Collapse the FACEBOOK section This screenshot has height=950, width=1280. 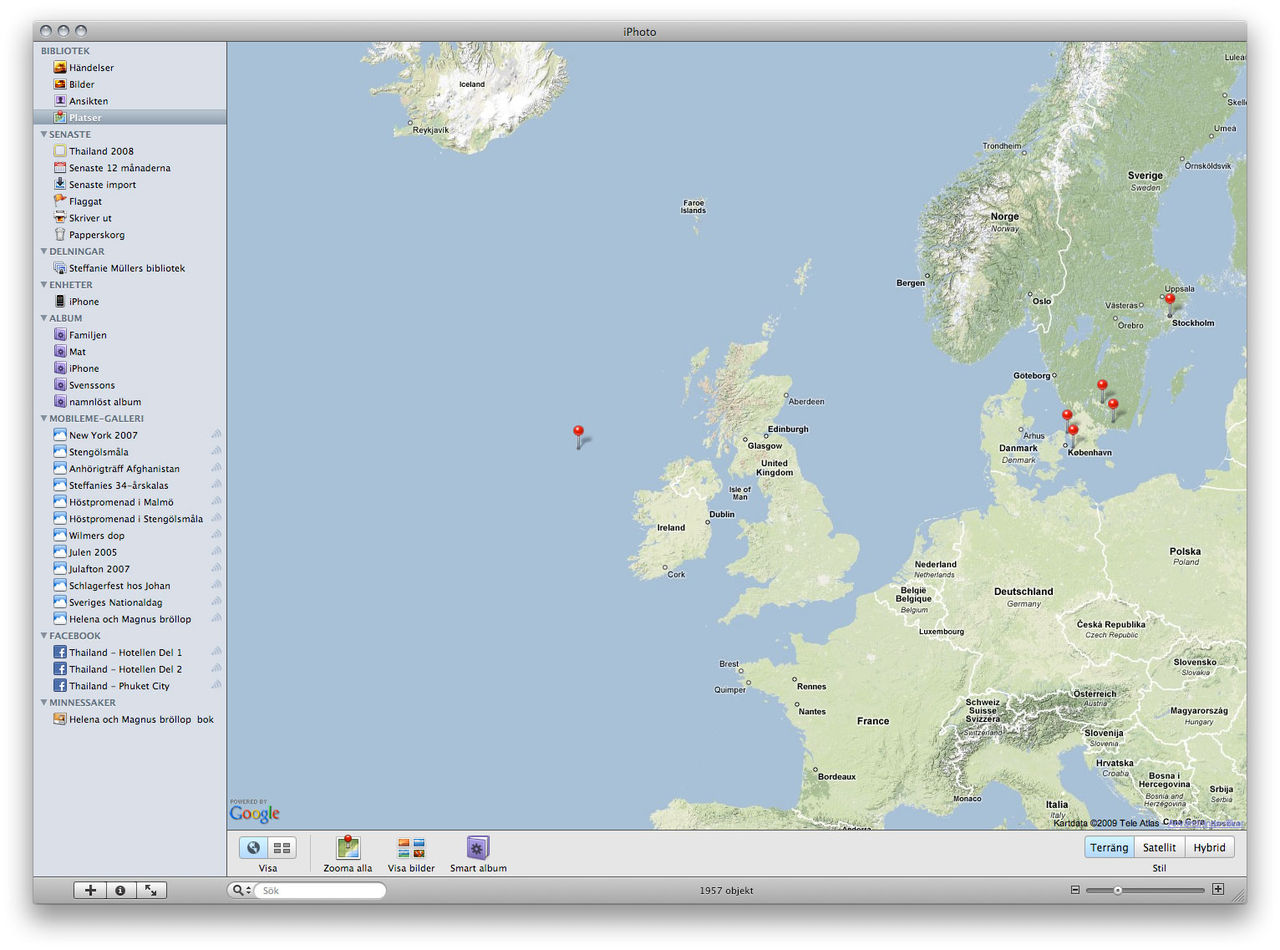click(44, 636)
